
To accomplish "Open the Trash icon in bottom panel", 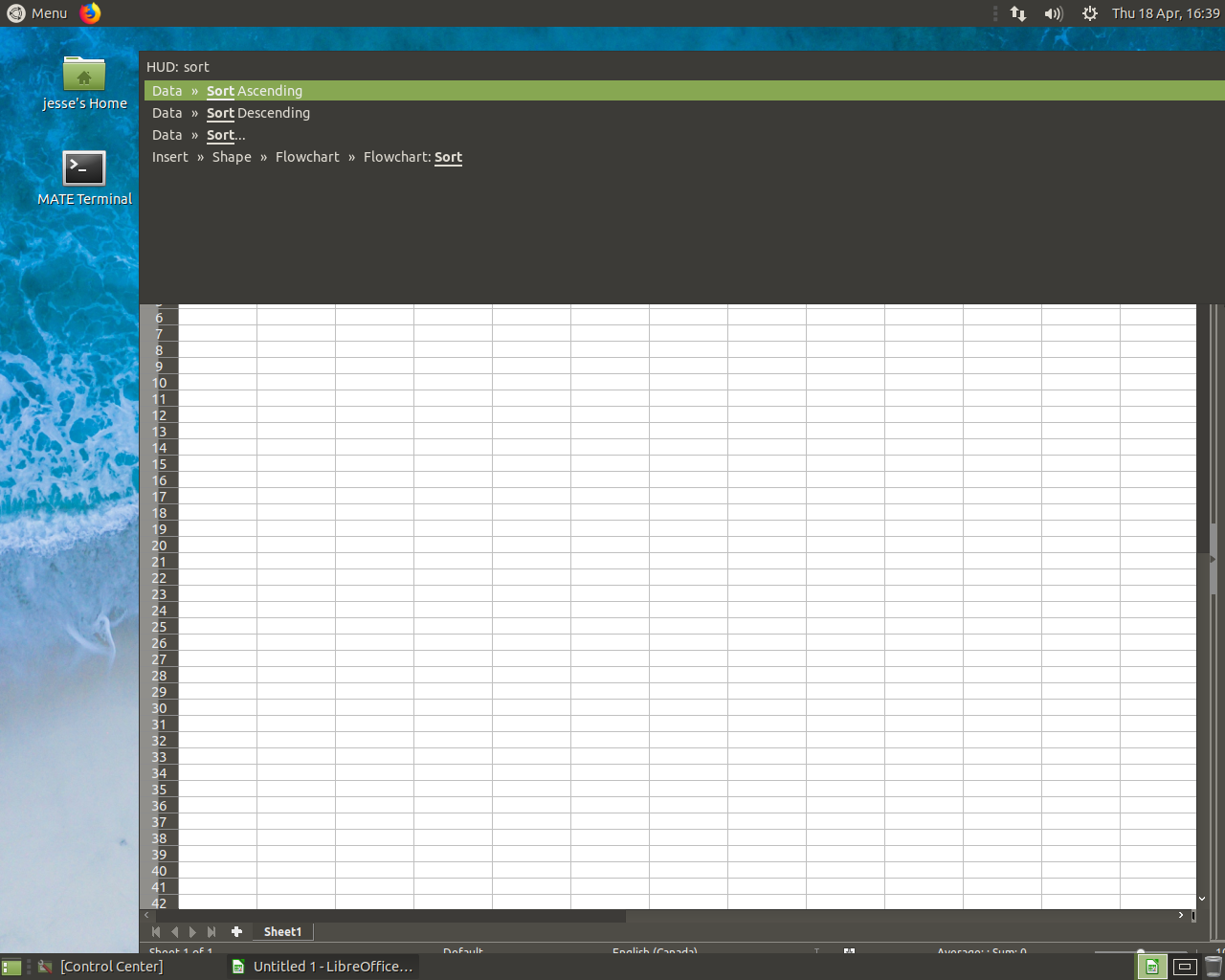I will pos(1214,967).
